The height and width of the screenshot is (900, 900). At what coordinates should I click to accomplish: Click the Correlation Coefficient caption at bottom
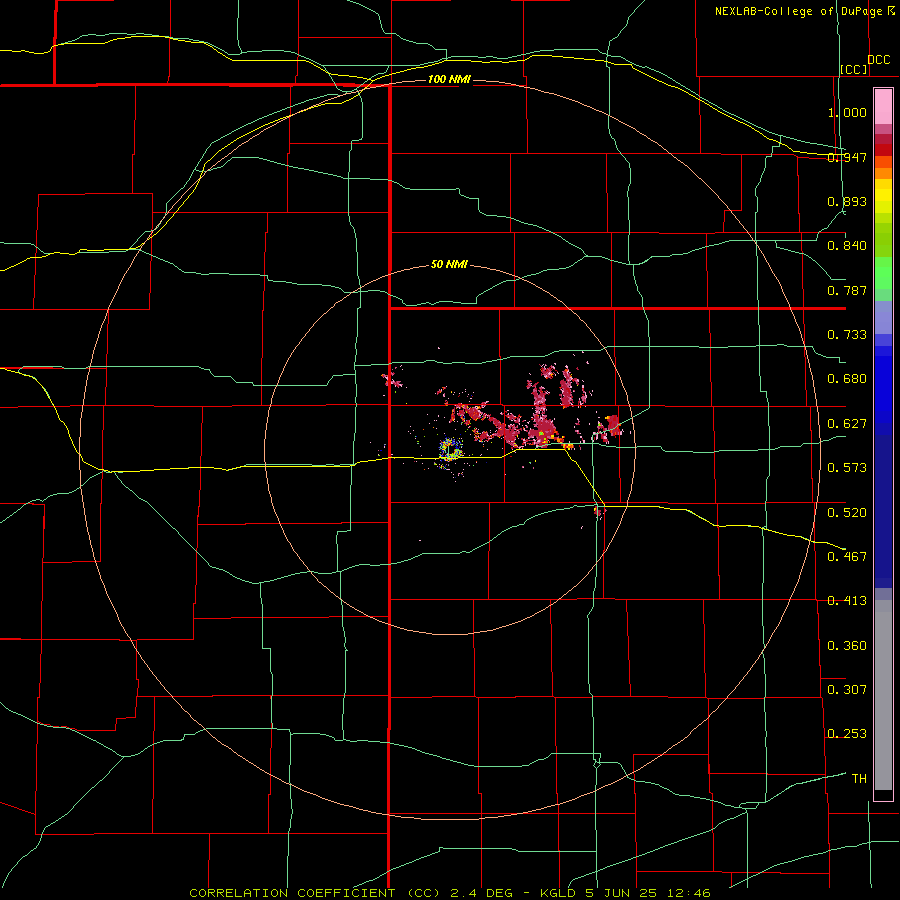coord(450,893)
